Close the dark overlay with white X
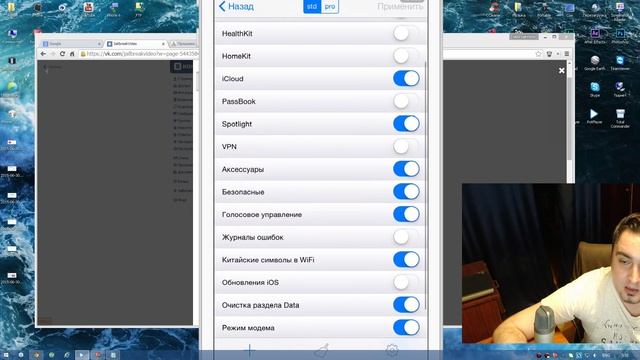 (x=562, y=71)
